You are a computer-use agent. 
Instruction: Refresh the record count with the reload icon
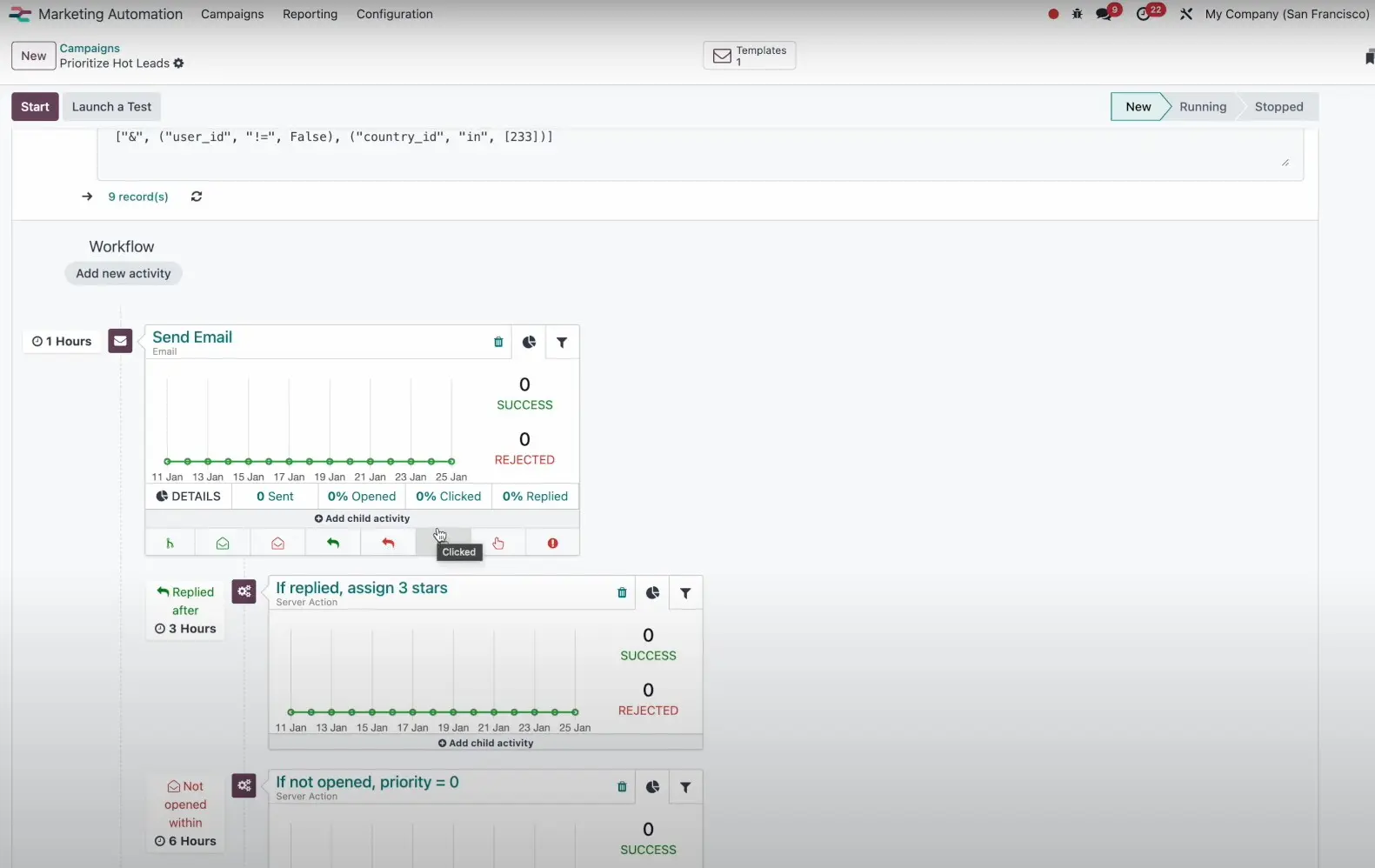(x=197, y=197)
